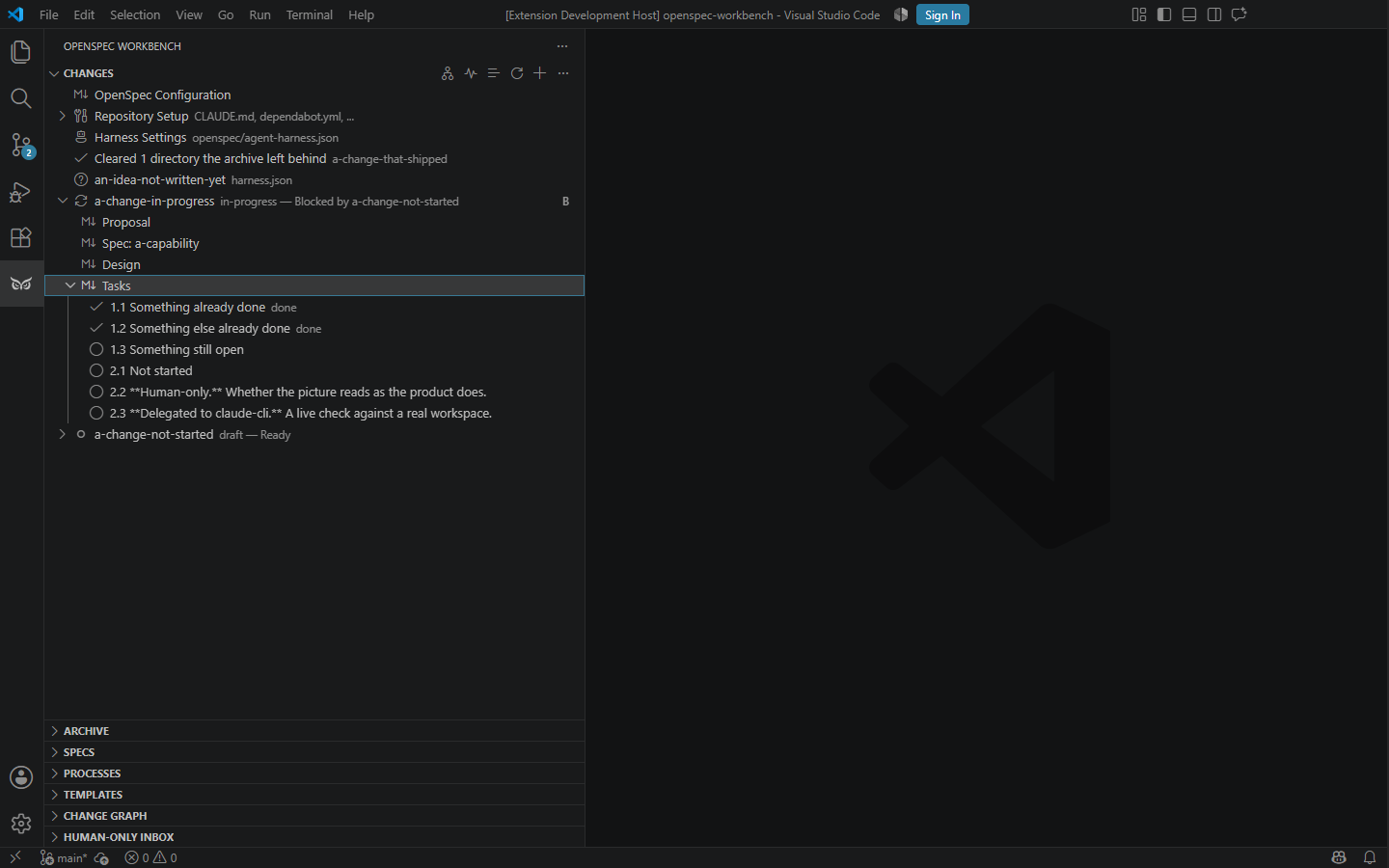
Task: Open the Selection menu
Action: pyautogui.click(x=135, y=14)
